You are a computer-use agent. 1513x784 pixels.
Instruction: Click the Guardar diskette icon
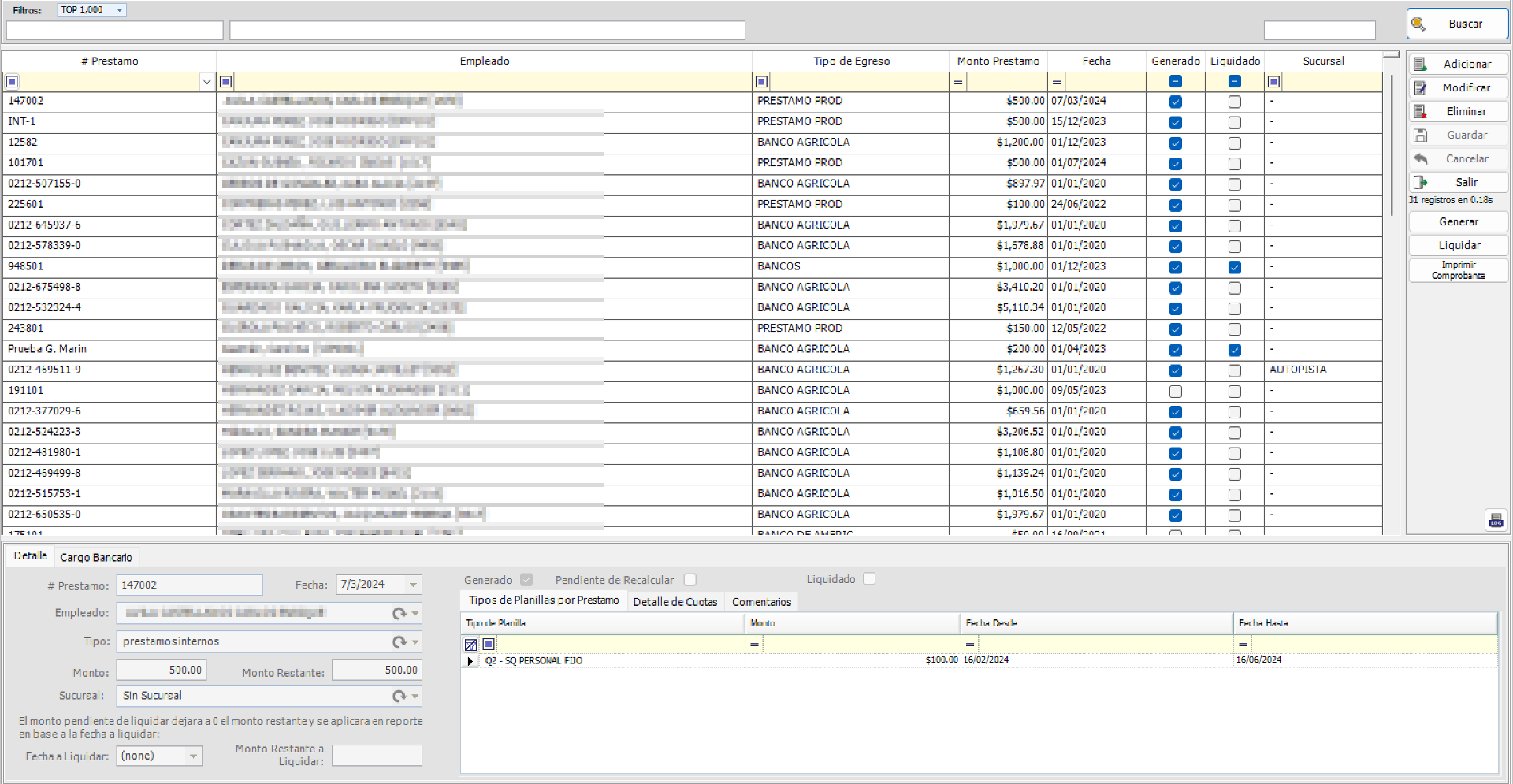tap(1422, 135)
